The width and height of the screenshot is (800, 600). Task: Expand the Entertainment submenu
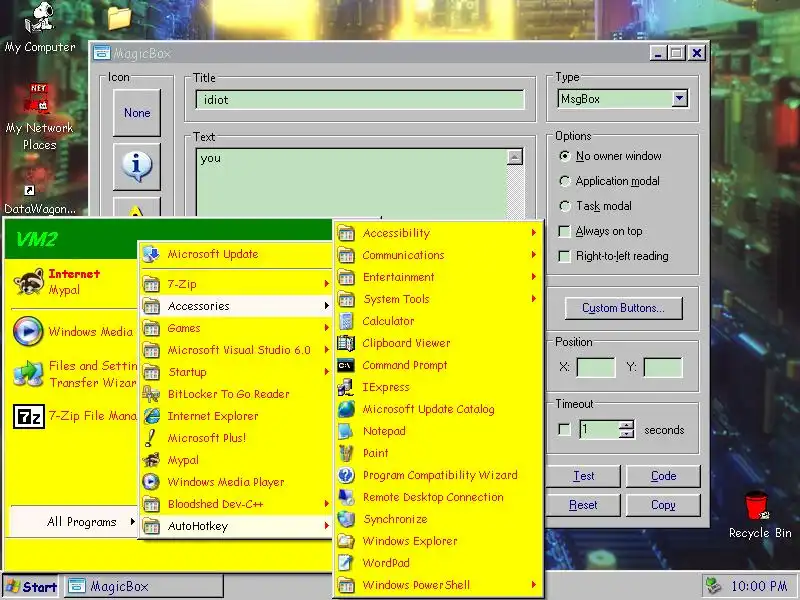439,277
